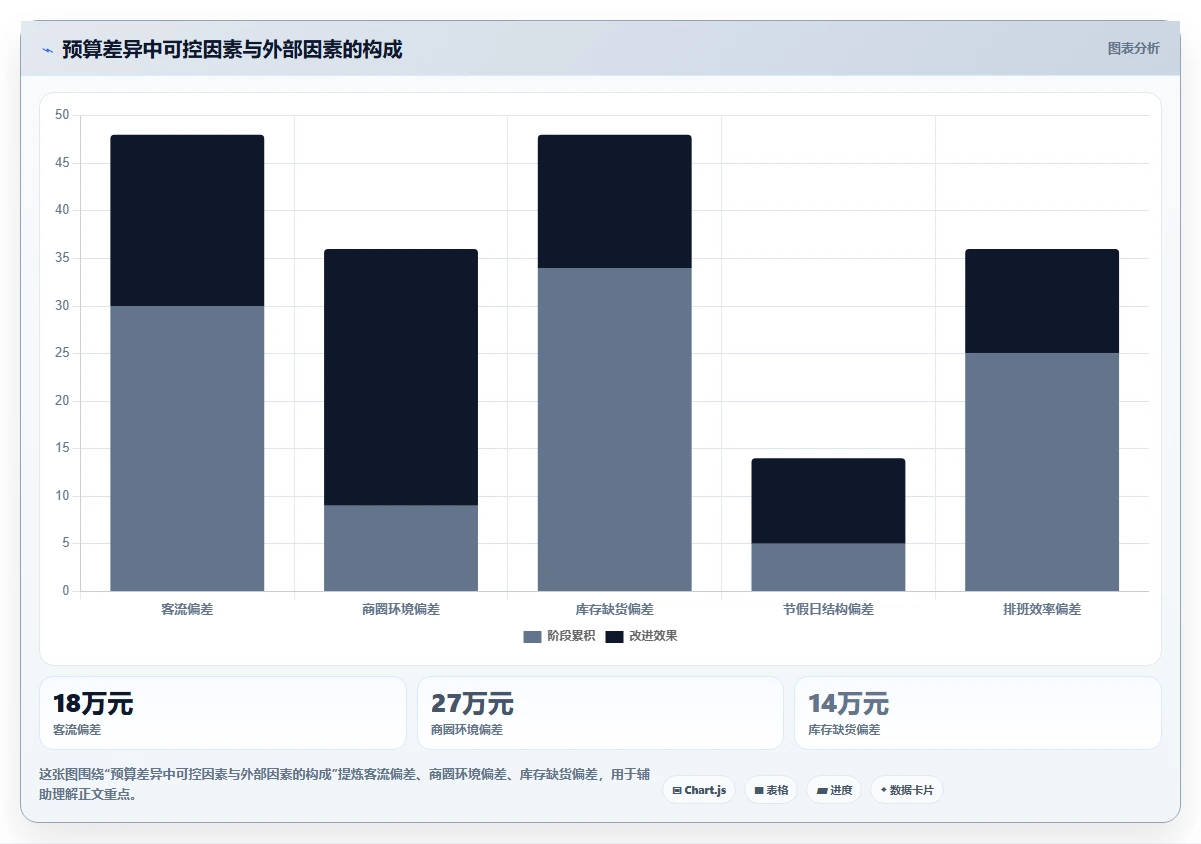Click the 库存缺货偏差 x-axis label

(x=615, y=609)
